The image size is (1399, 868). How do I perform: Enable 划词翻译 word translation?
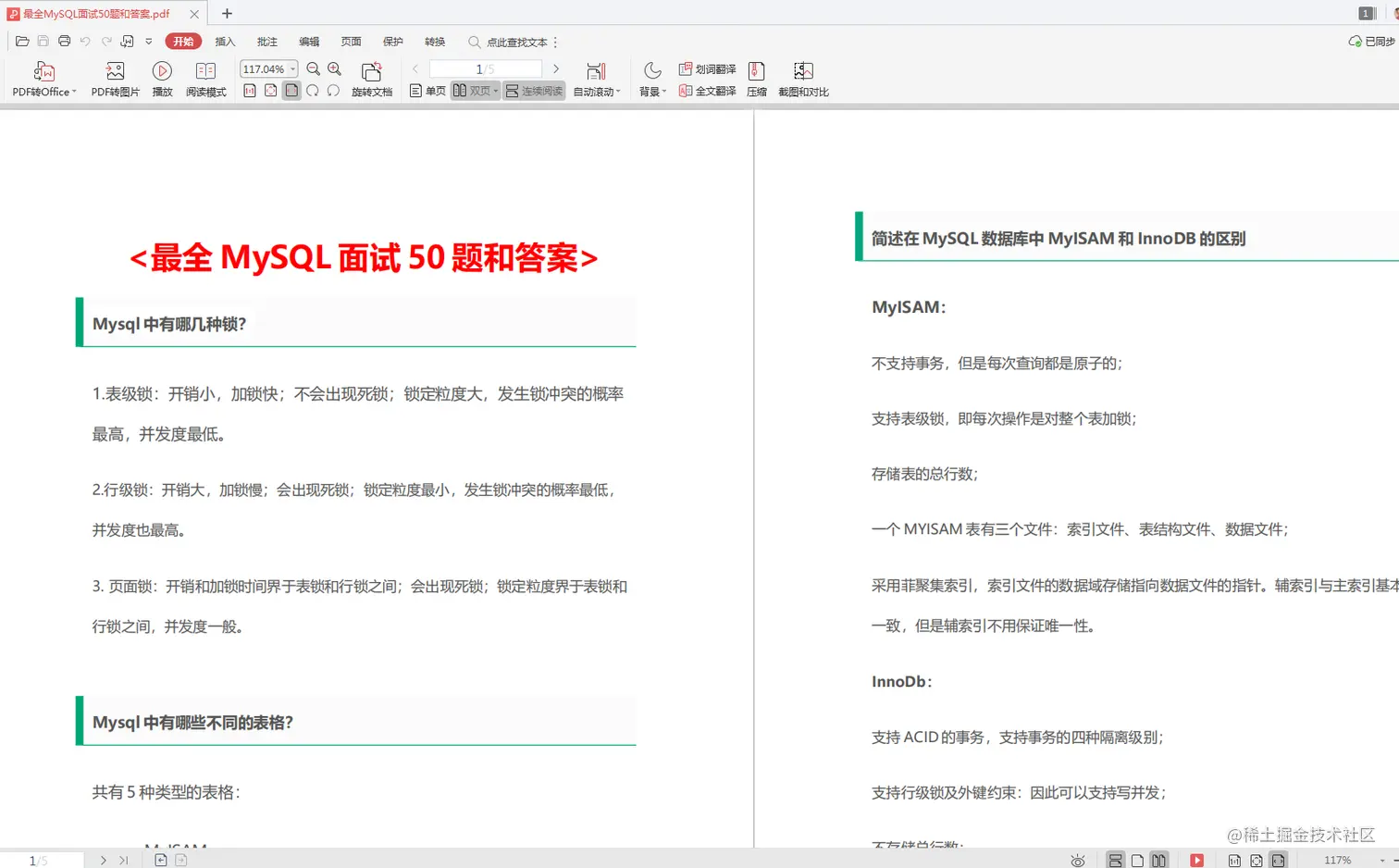tap(707, 68)
